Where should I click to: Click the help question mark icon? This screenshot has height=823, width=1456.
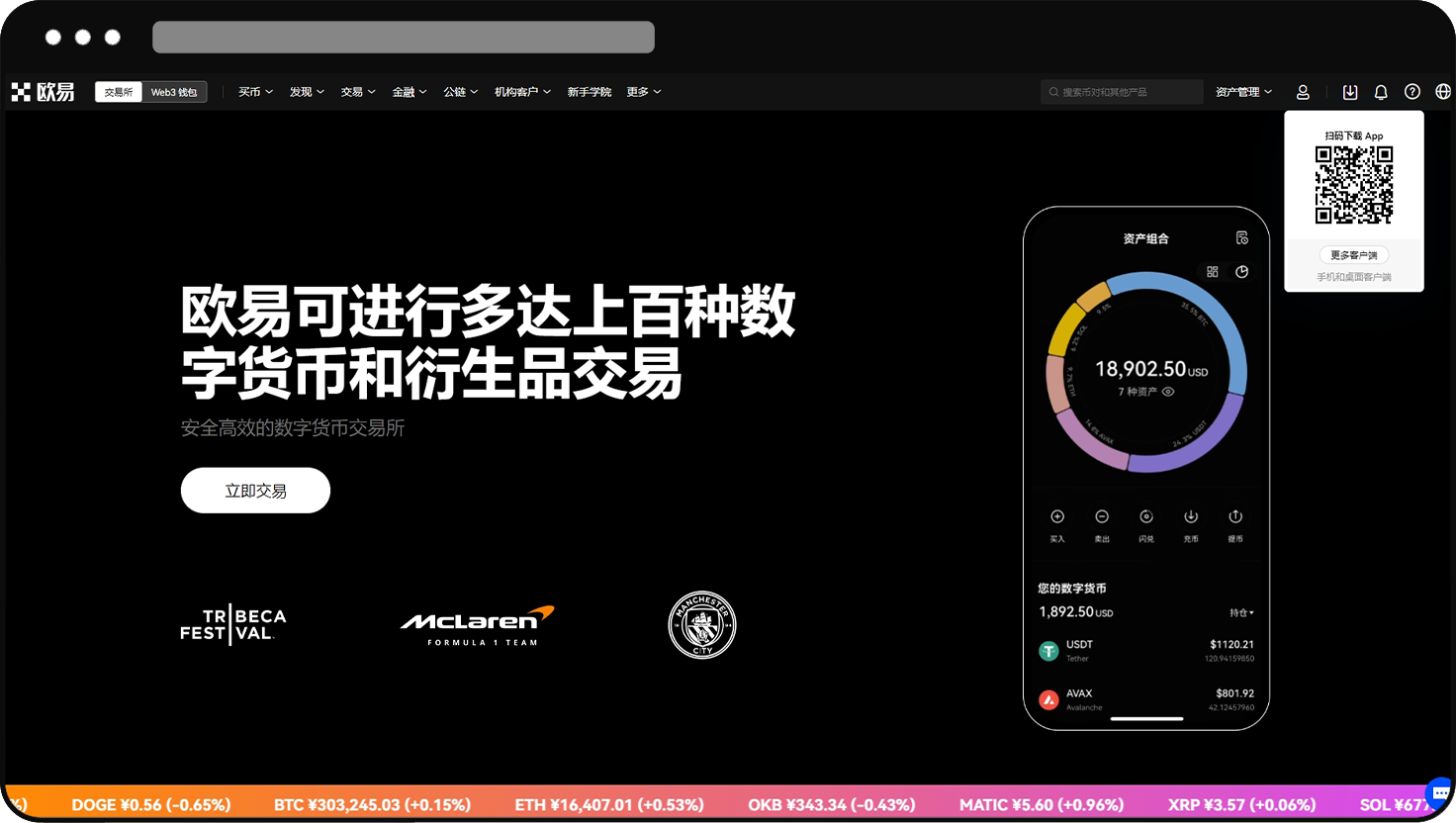1412,92
